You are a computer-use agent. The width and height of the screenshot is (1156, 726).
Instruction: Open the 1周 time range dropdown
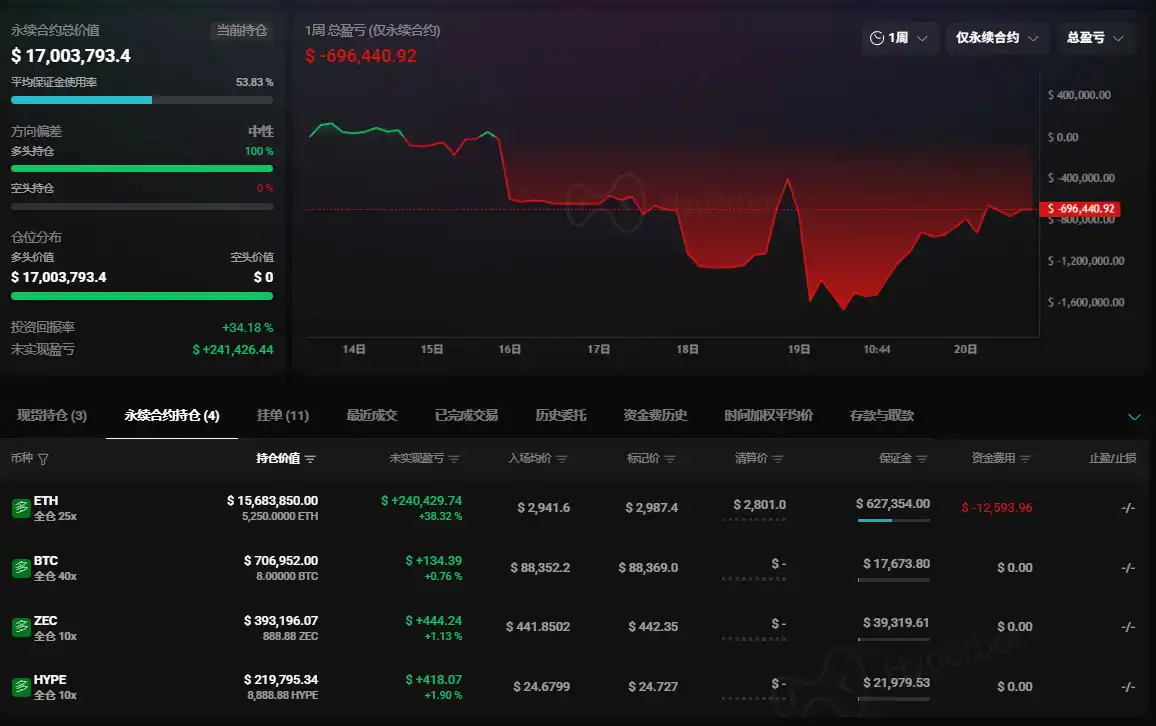(899, 38)
